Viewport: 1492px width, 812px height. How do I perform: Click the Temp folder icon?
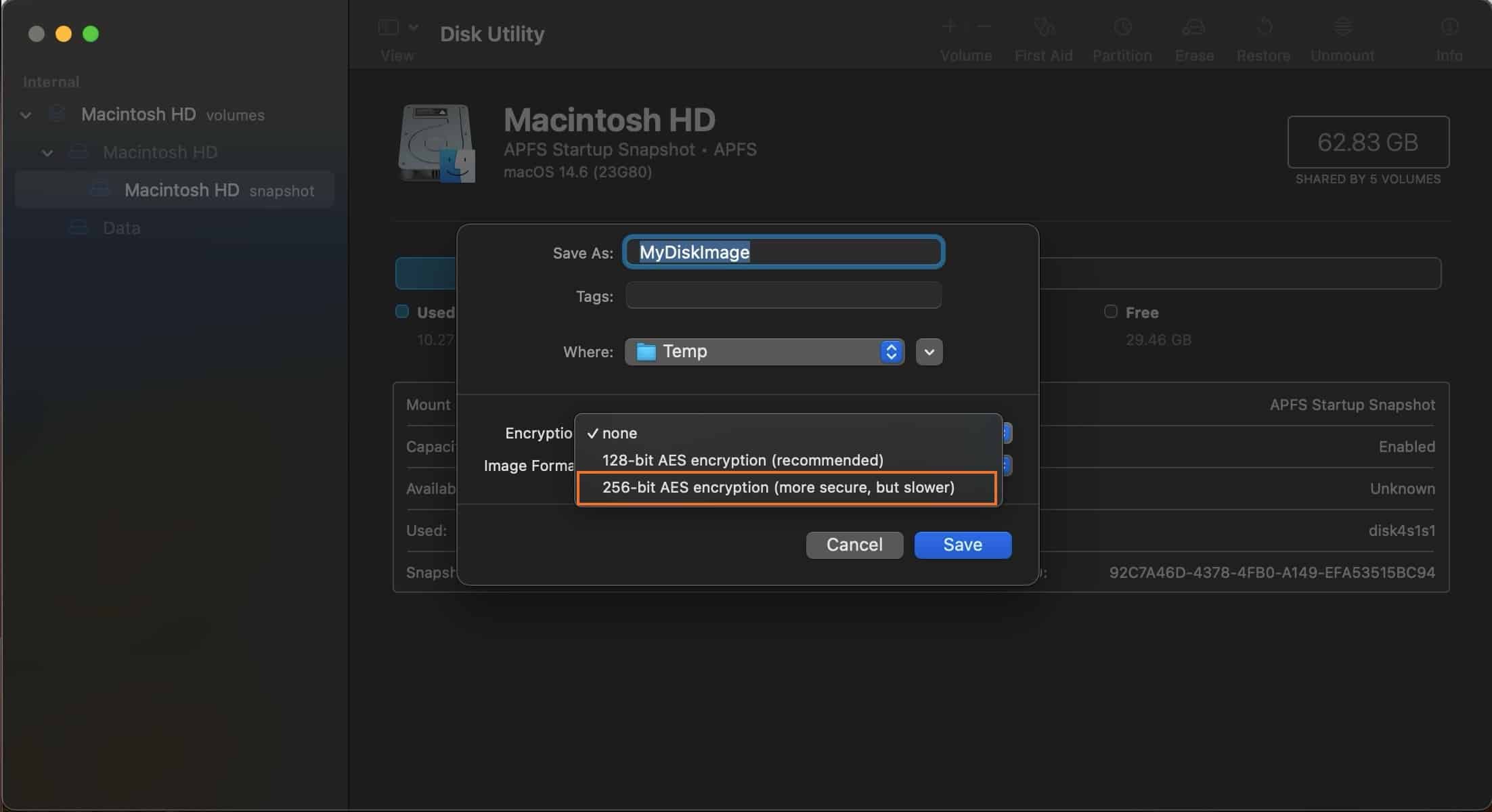coord(646,352)
